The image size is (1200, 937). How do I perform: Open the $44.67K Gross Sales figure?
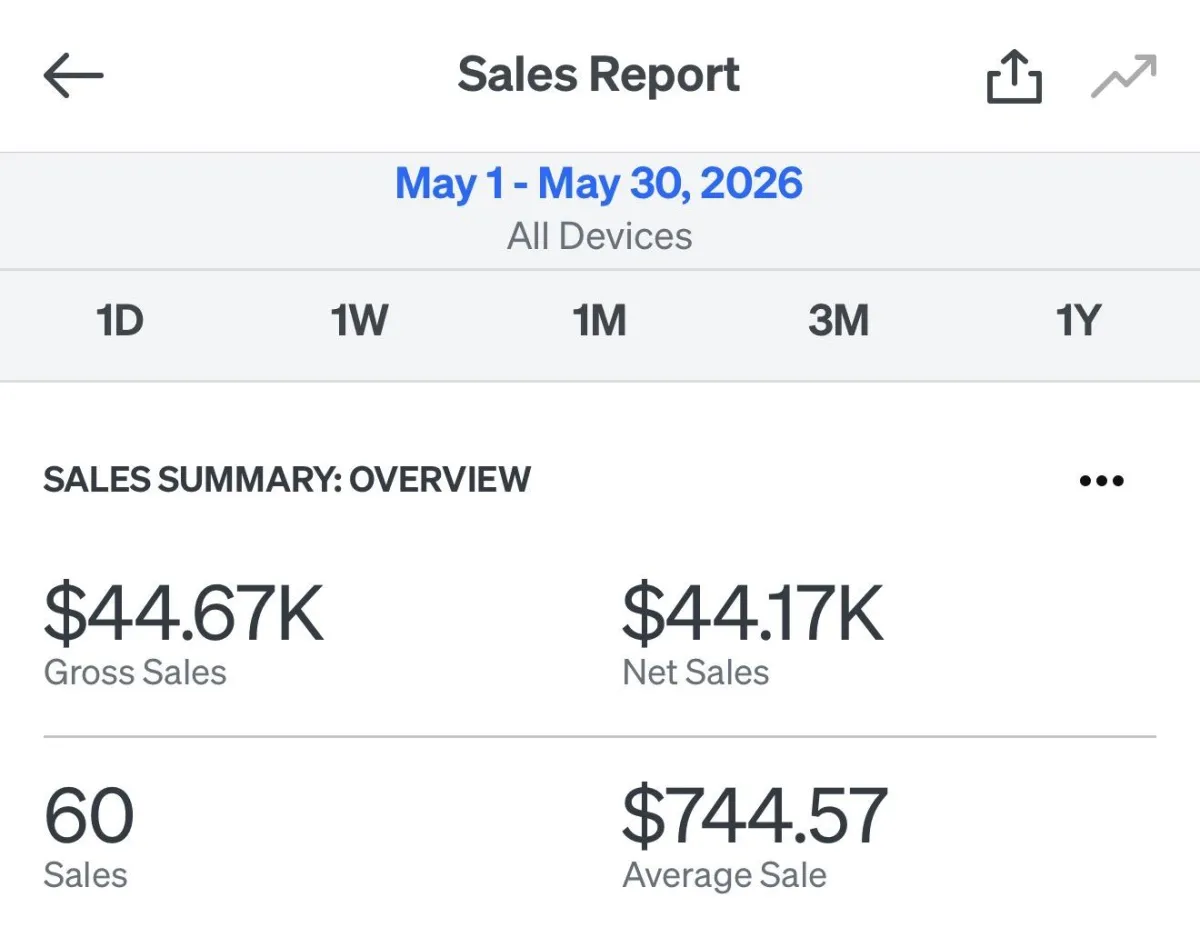pos(184,613)
